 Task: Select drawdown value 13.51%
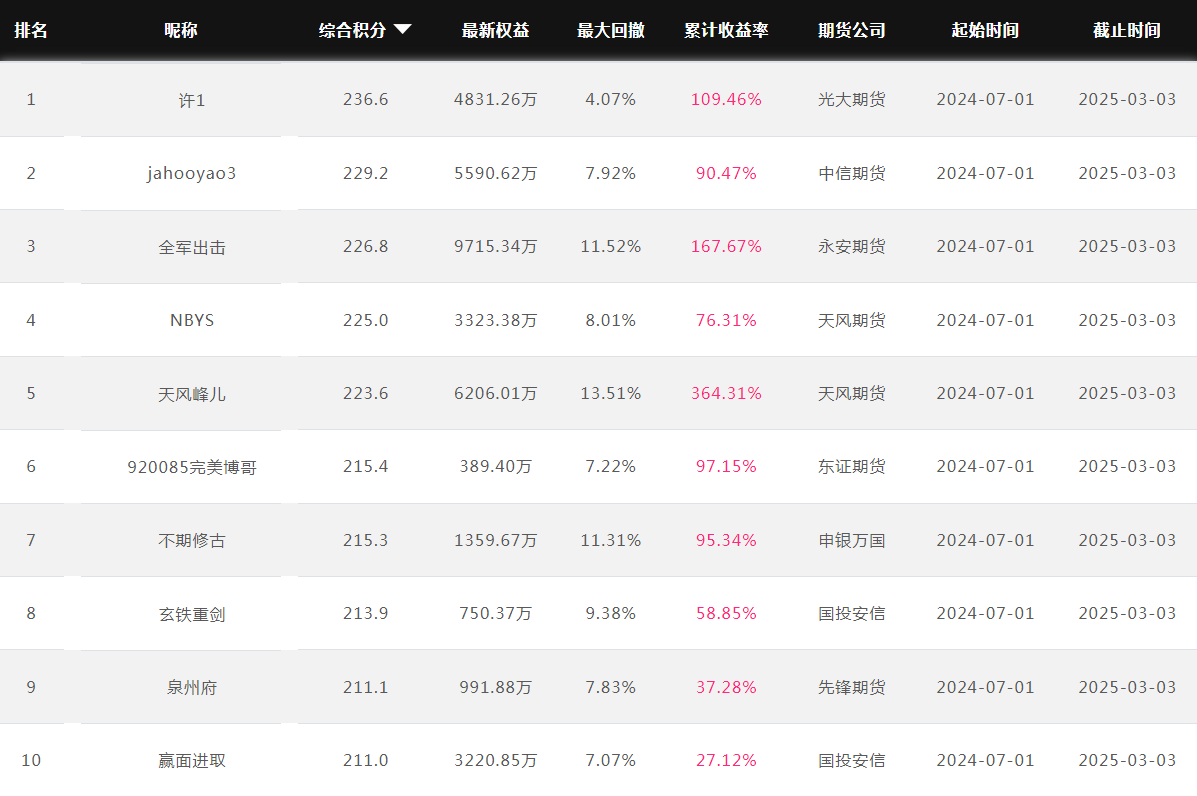pyautogui.click(x=611, y=393)
